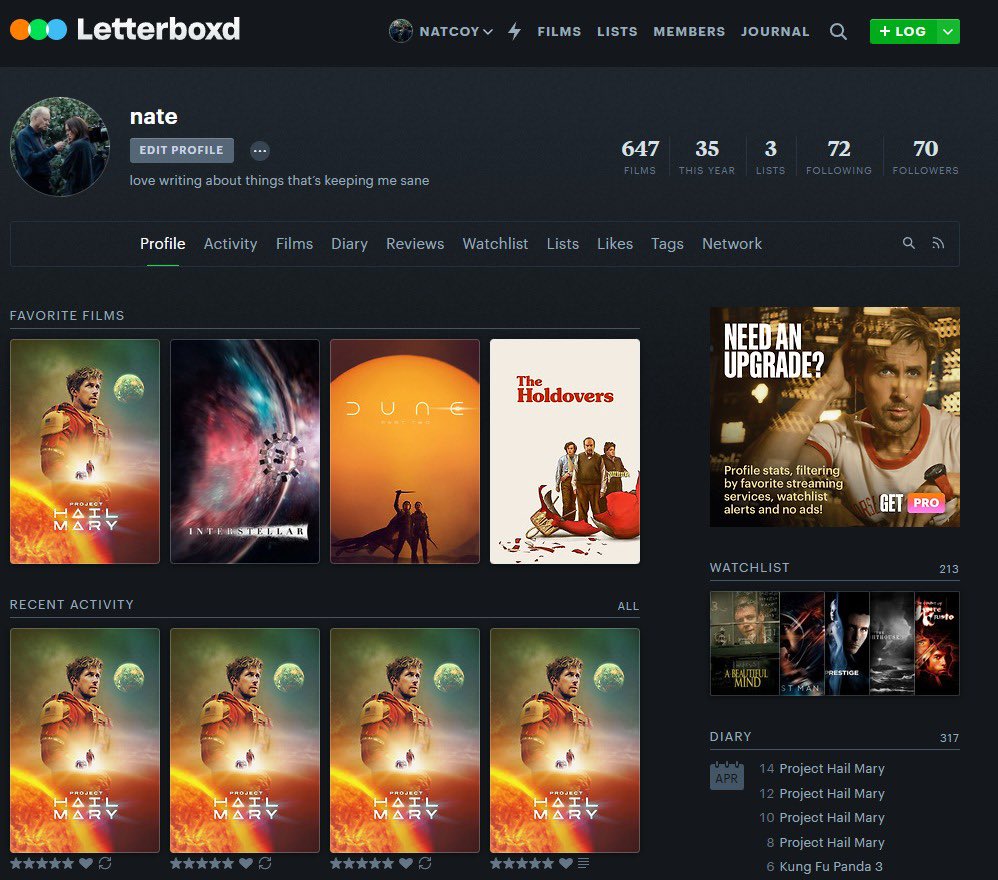This screenshot has height=880, width=998.
Task: Click the green + LOG button
Action: [x=903, y=31]
